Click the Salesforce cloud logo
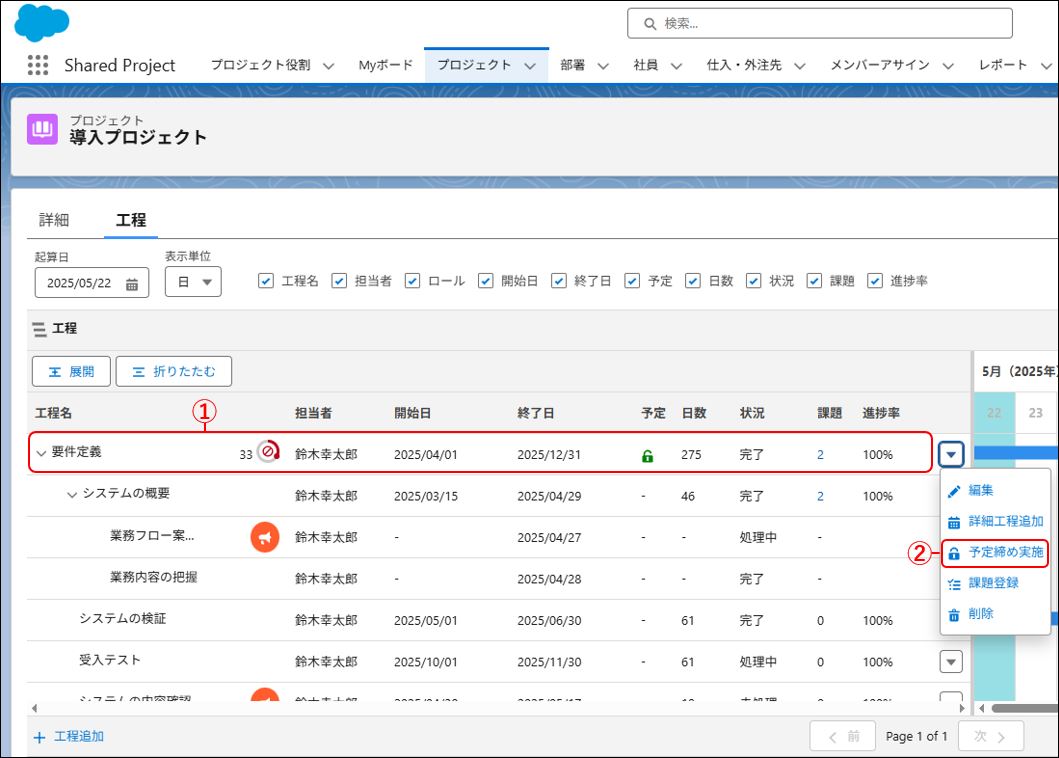 click(42, 22)
